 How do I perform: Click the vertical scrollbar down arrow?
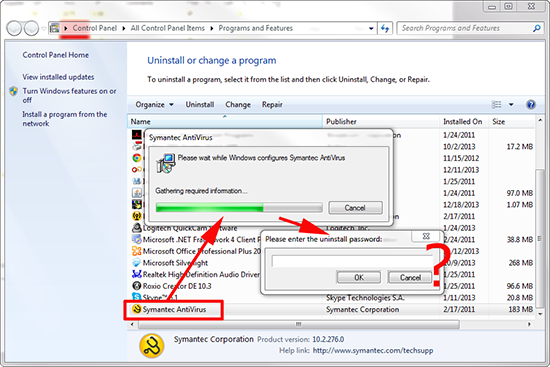point(540,314)
